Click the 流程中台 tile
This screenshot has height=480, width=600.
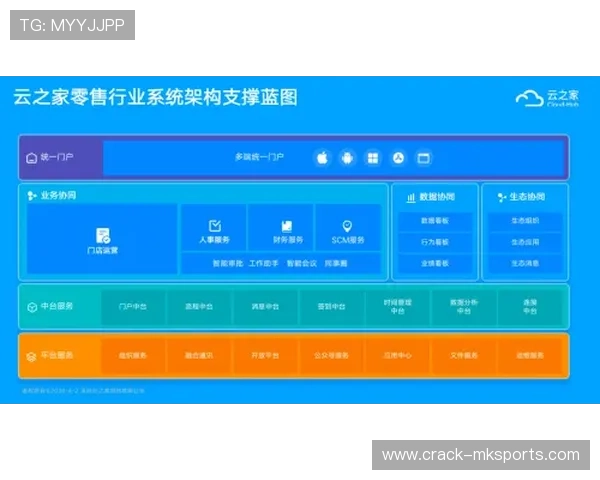[199, 307]
